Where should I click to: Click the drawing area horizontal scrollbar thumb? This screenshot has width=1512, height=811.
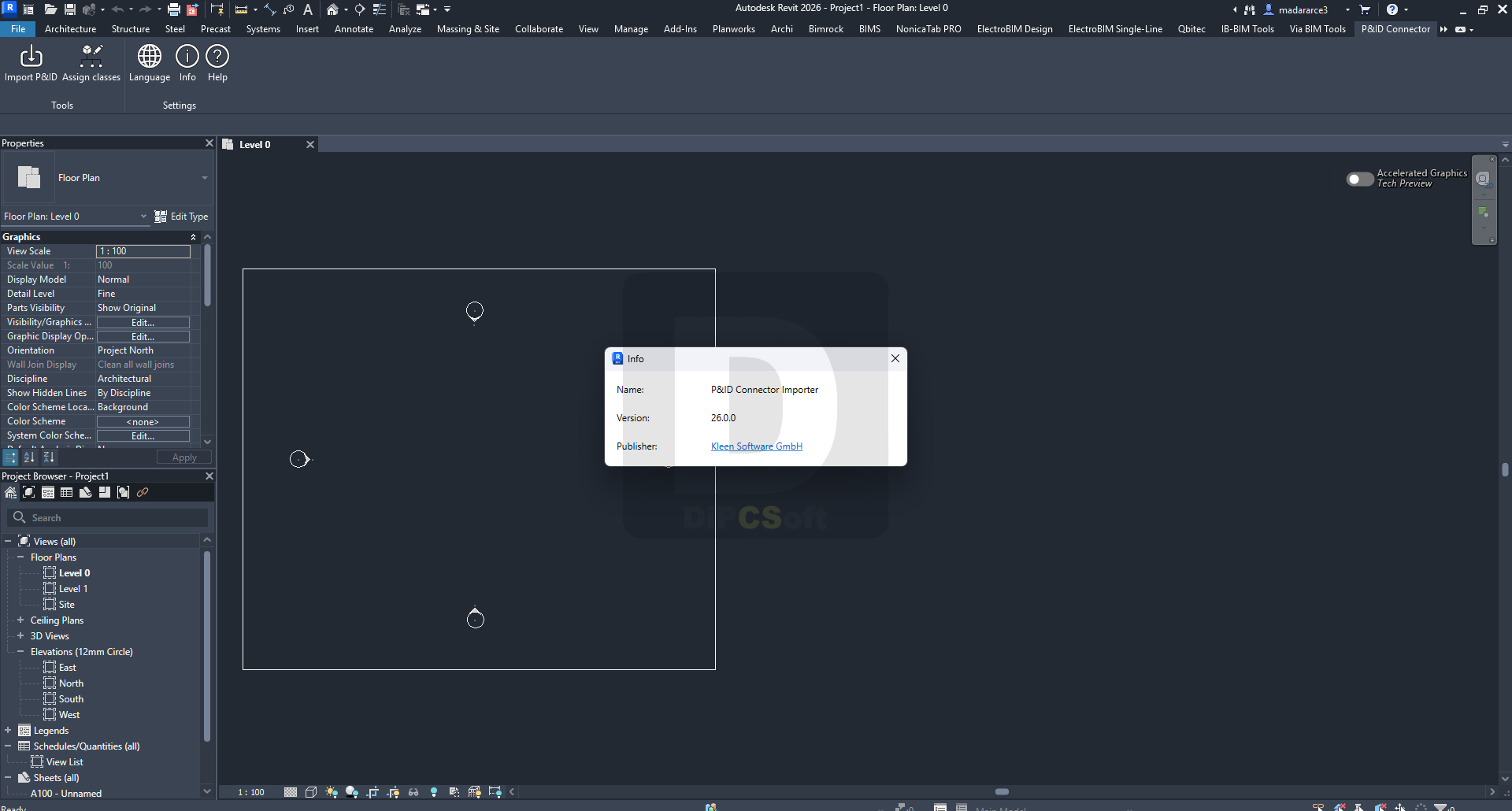tap(1002, 792)
